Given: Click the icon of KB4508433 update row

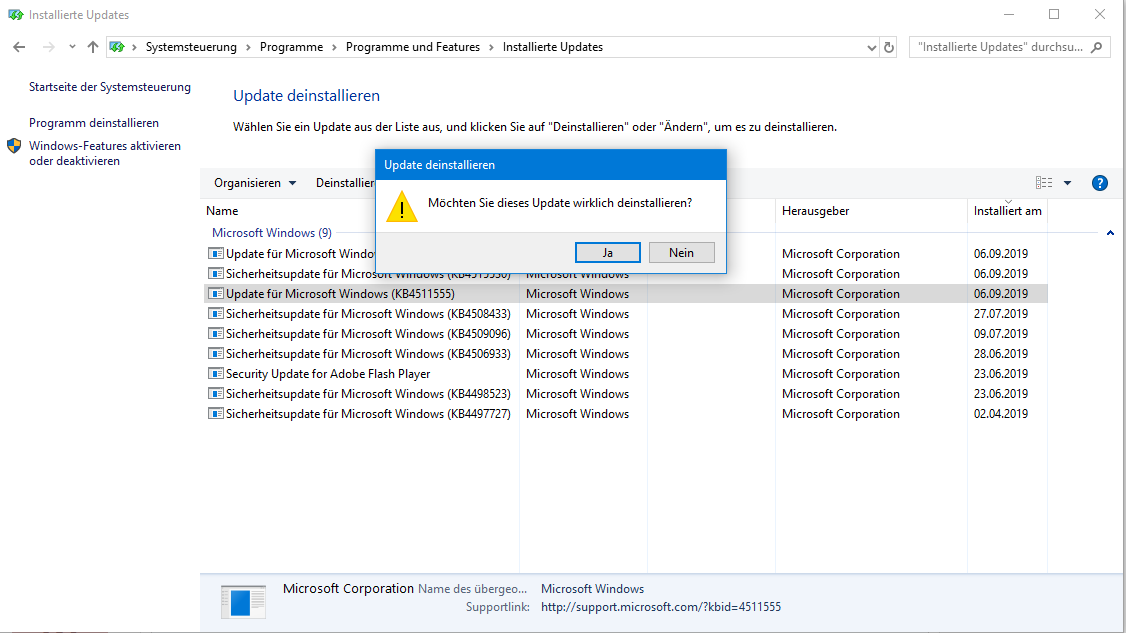Looking at the screenshot, I should pos(215,314).
